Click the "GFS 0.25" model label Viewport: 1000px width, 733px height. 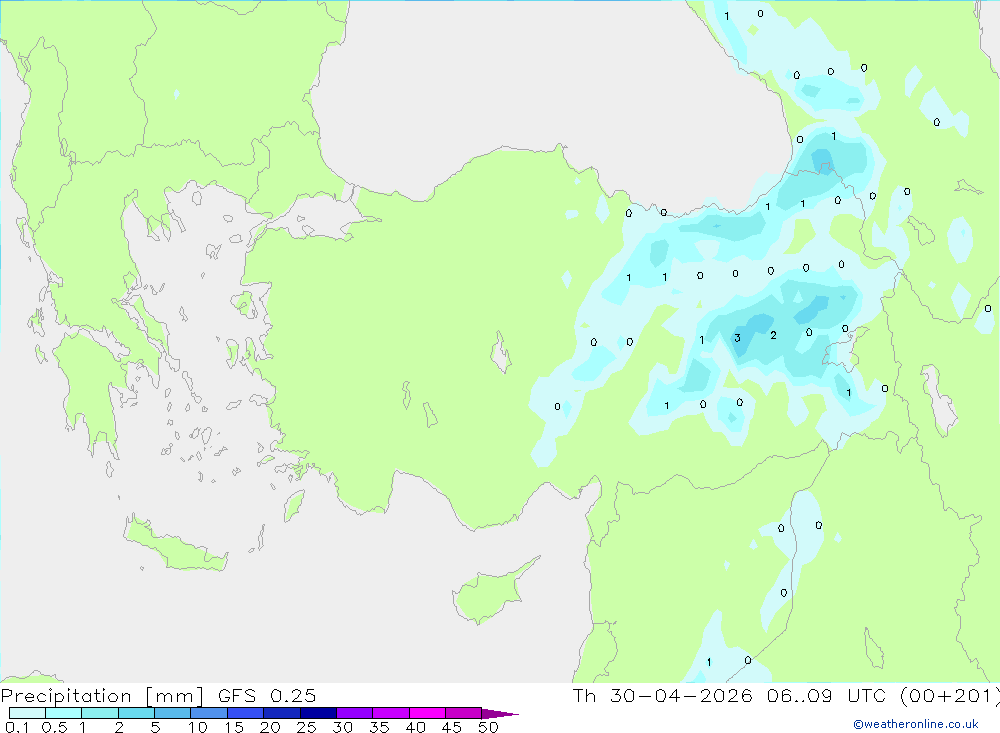(x=267, y=696)
